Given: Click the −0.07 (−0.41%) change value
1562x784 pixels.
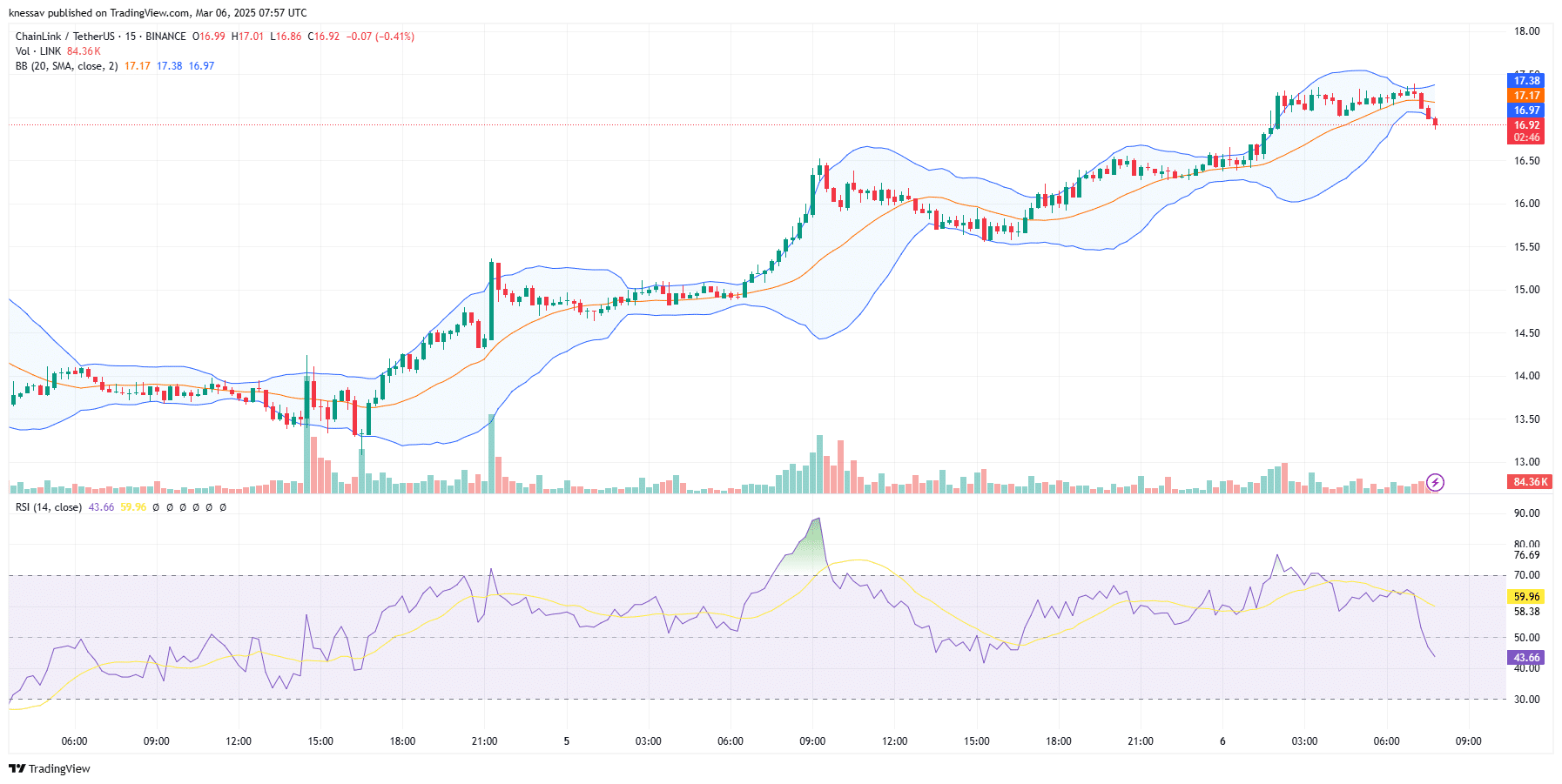Looking at the screenshot, I should (x=380, y=37).
